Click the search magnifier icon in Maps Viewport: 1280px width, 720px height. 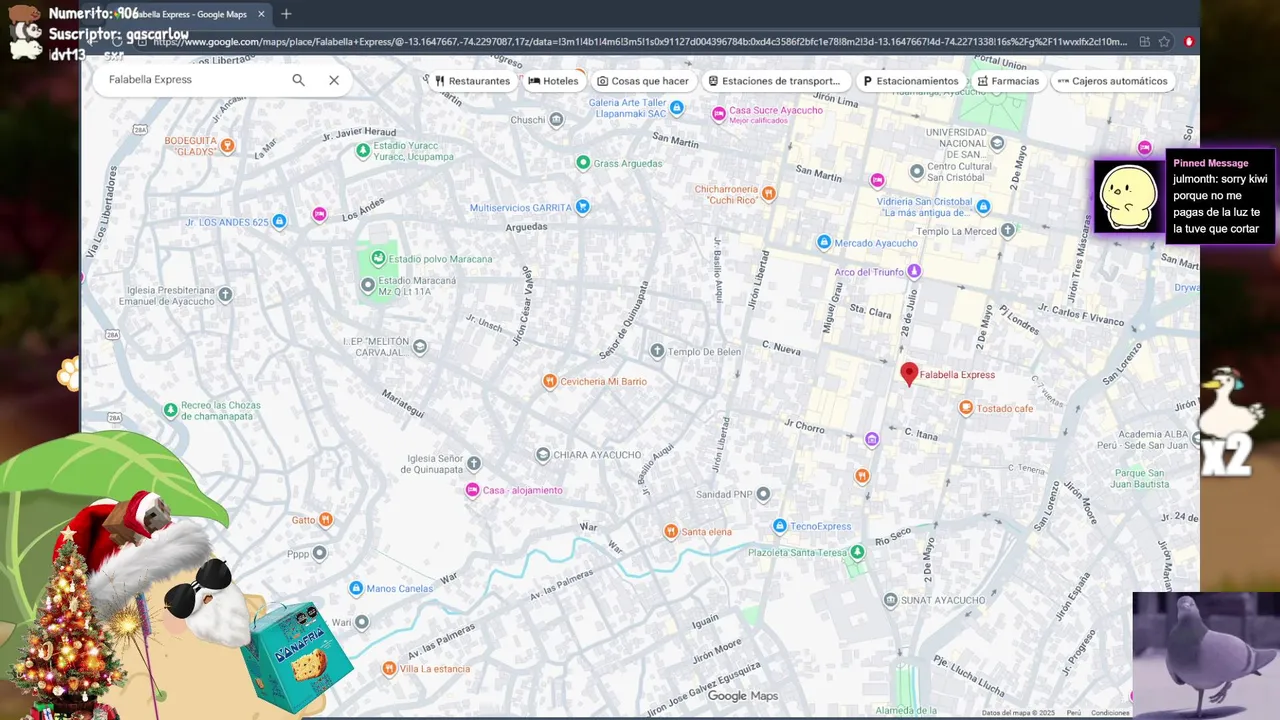tap(298, 80)
